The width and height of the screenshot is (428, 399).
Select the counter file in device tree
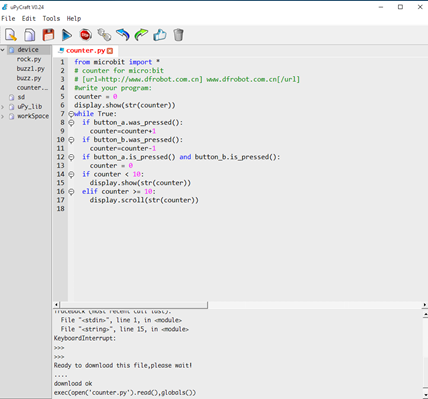(x=32, y=88)
